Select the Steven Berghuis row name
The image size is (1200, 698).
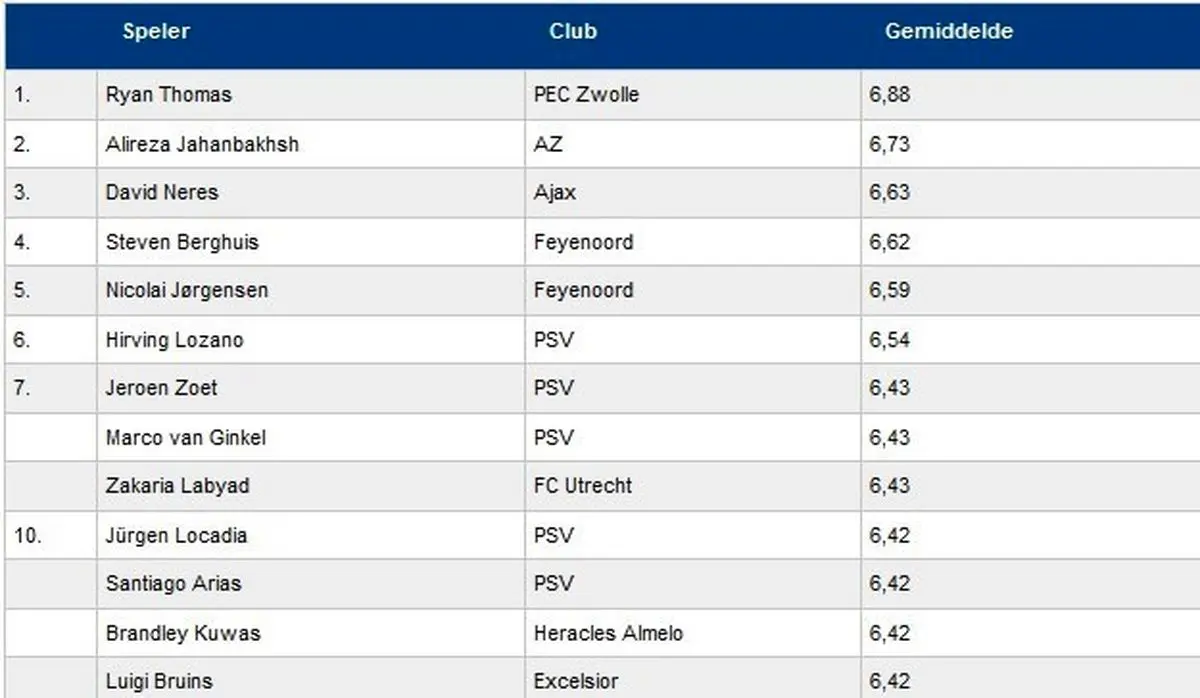(182, 242)
